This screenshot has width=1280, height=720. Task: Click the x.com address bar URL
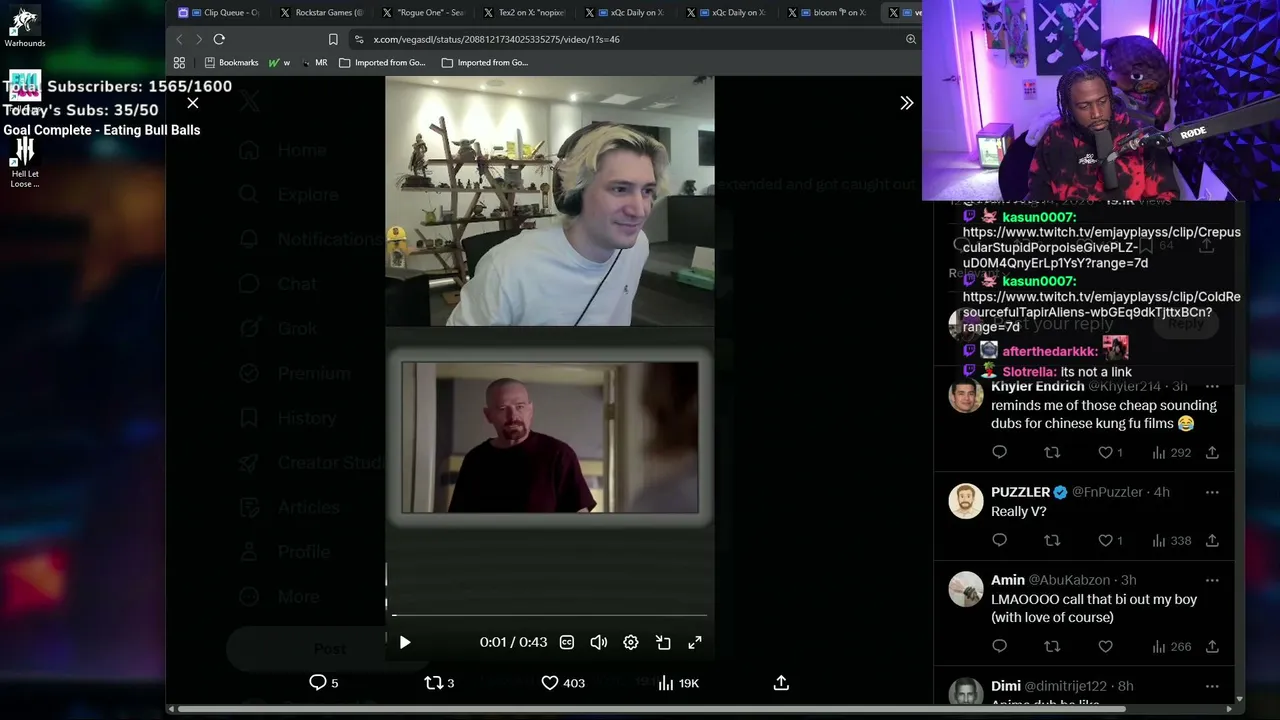[496, 40]
